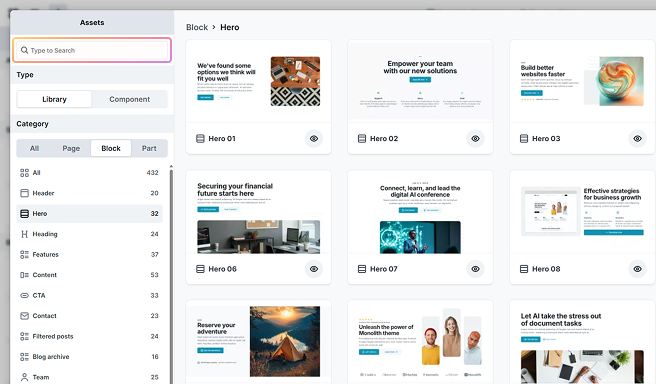Select the Content category row
The width and height of the screenshot is (656, 384).
(x=89, y=275)
